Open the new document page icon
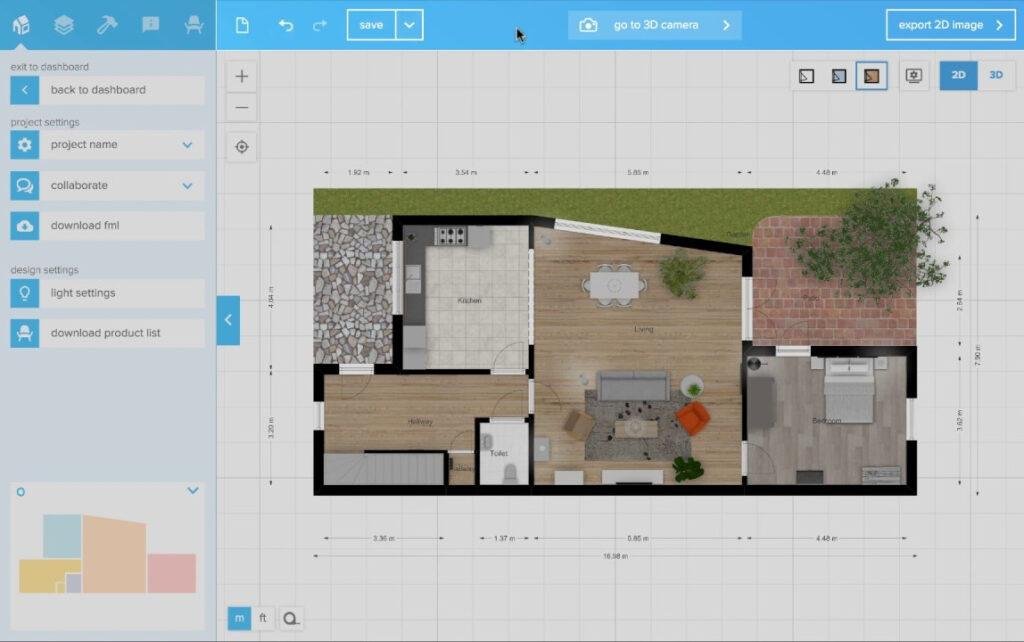The image size is (1024, 642). click(242, 25)
